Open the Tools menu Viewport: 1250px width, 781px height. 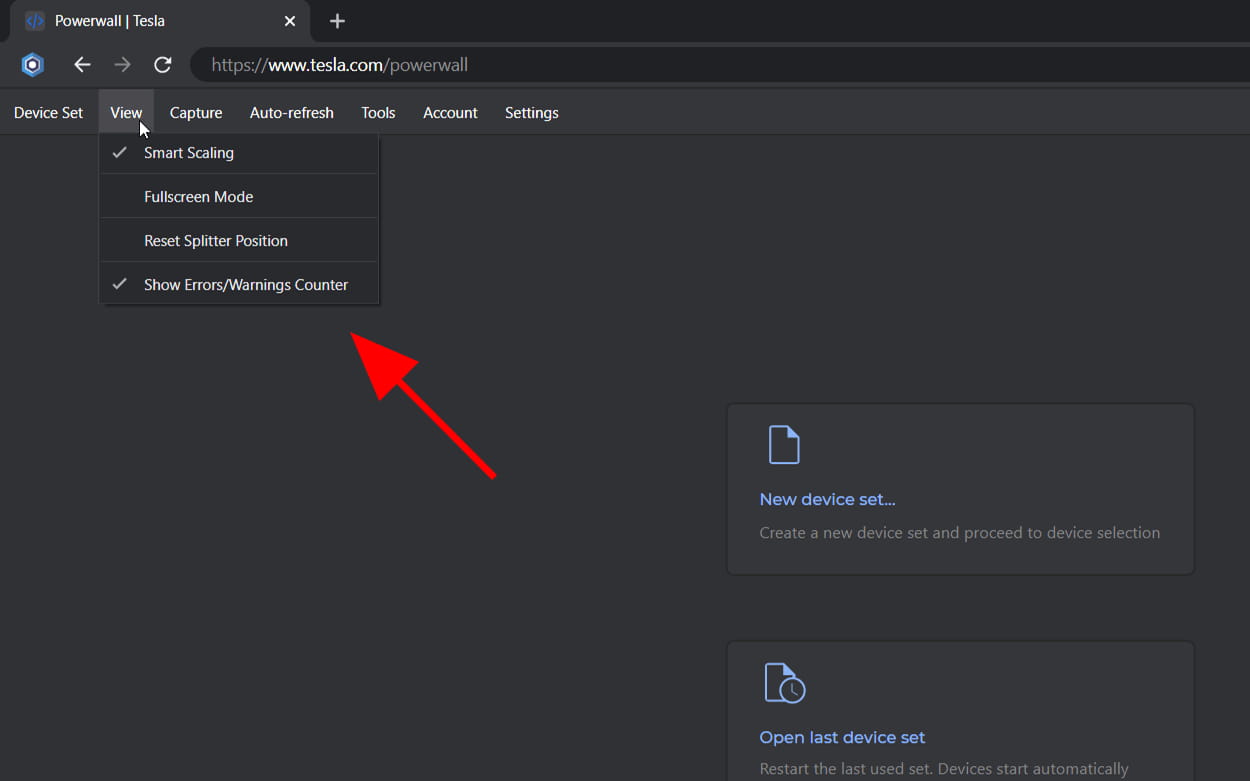pos(378,113)
